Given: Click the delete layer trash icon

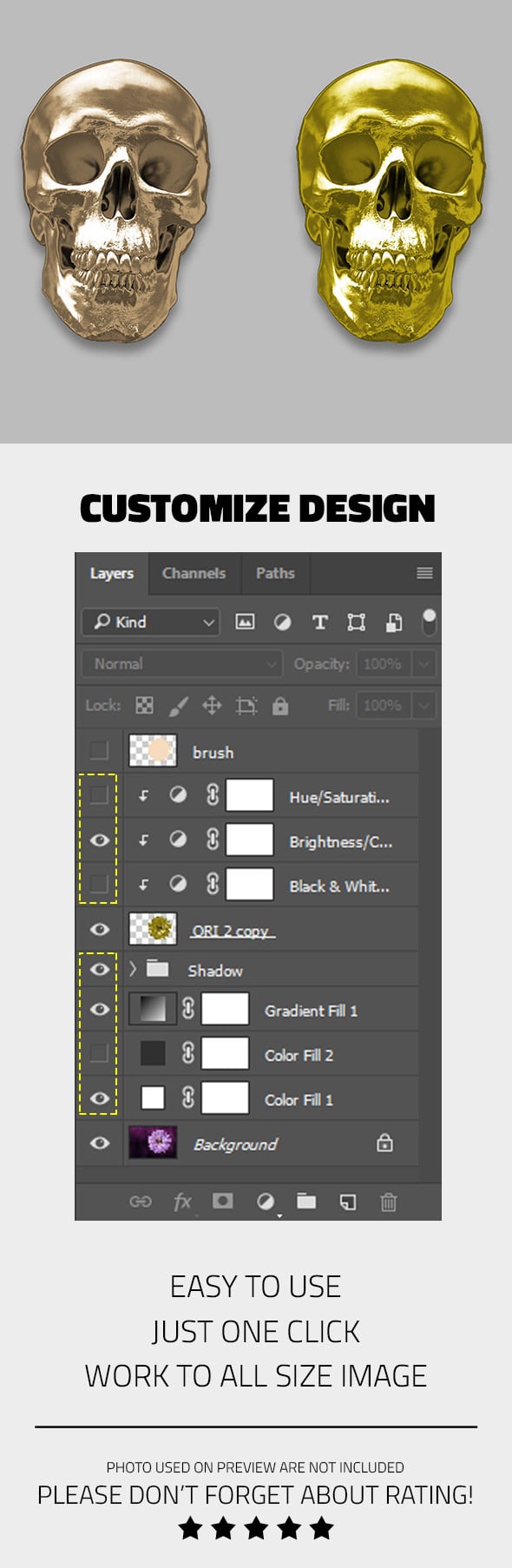Looking at the screenshot, I should (389, 1202).
